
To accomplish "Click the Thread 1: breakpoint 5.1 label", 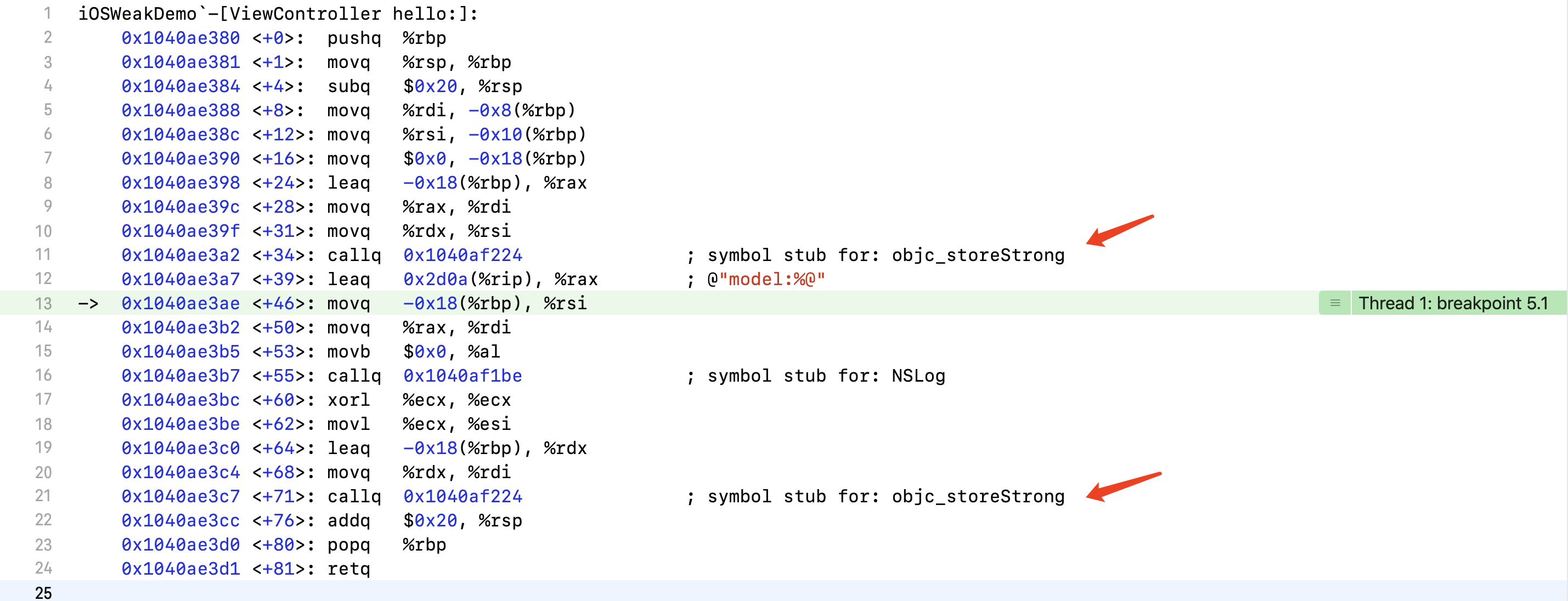I will click(x=1452, y=303).
